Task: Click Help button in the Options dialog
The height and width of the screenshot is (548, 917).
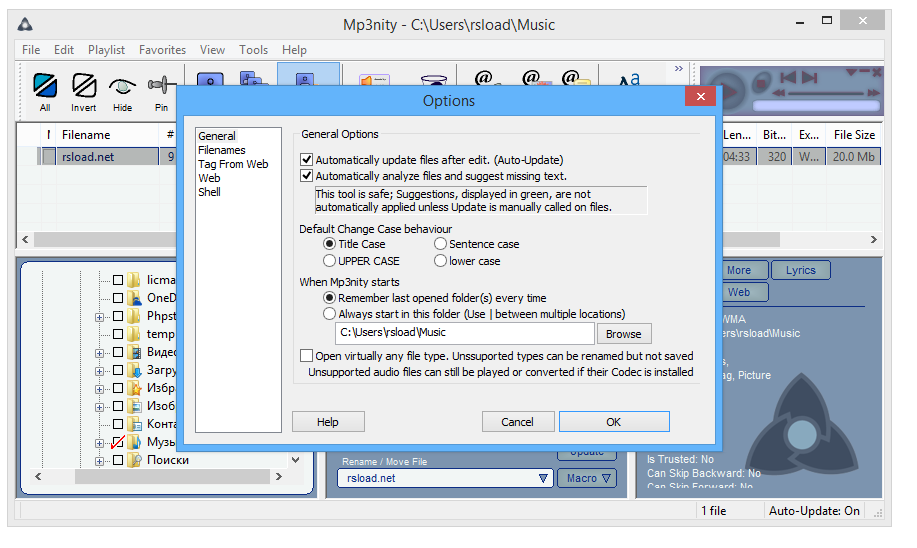Action: [328, 422]
